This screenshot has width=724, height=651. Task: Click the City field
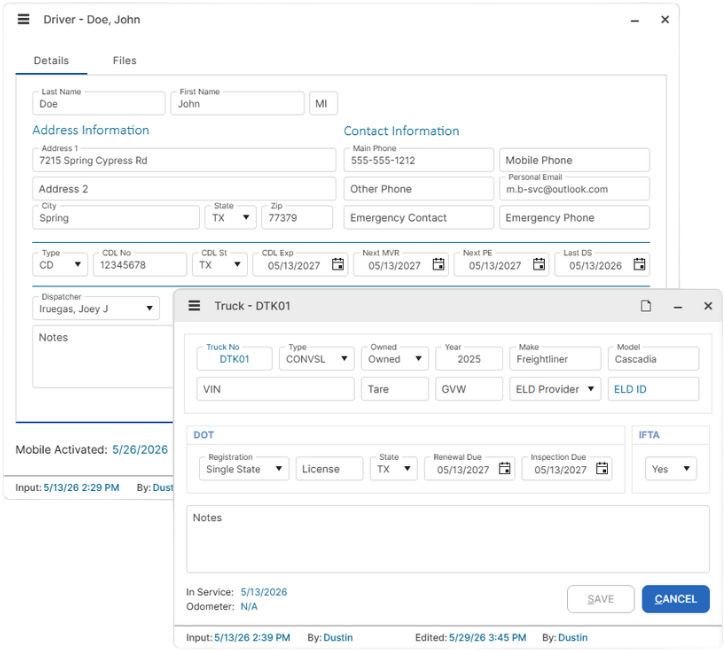click(116, 217)
